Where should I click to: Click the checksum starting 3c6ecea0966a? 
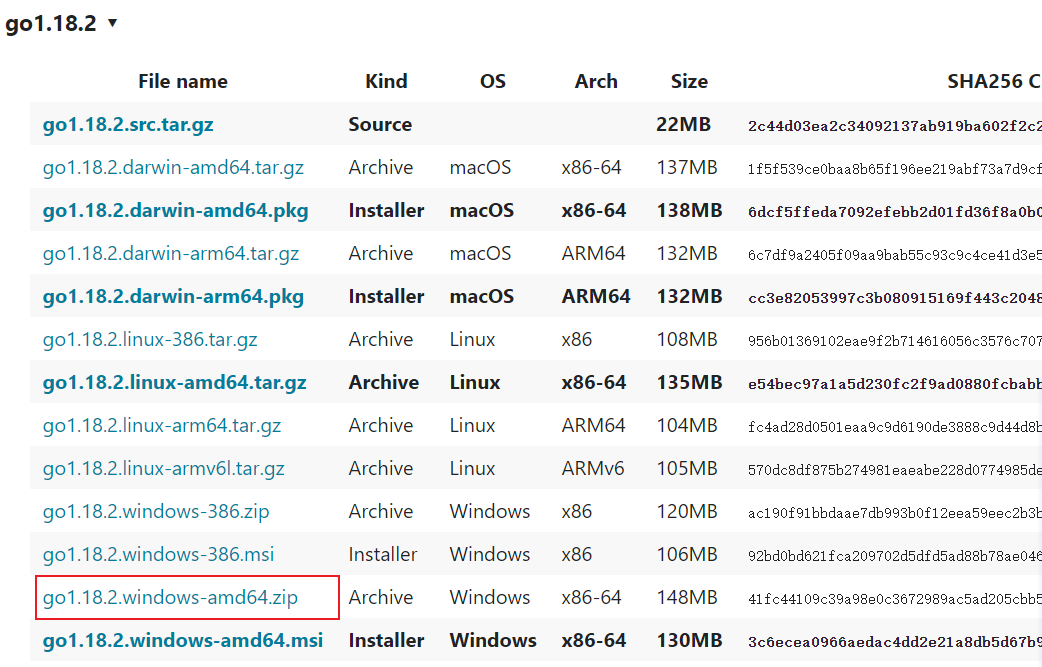(894, 642)
